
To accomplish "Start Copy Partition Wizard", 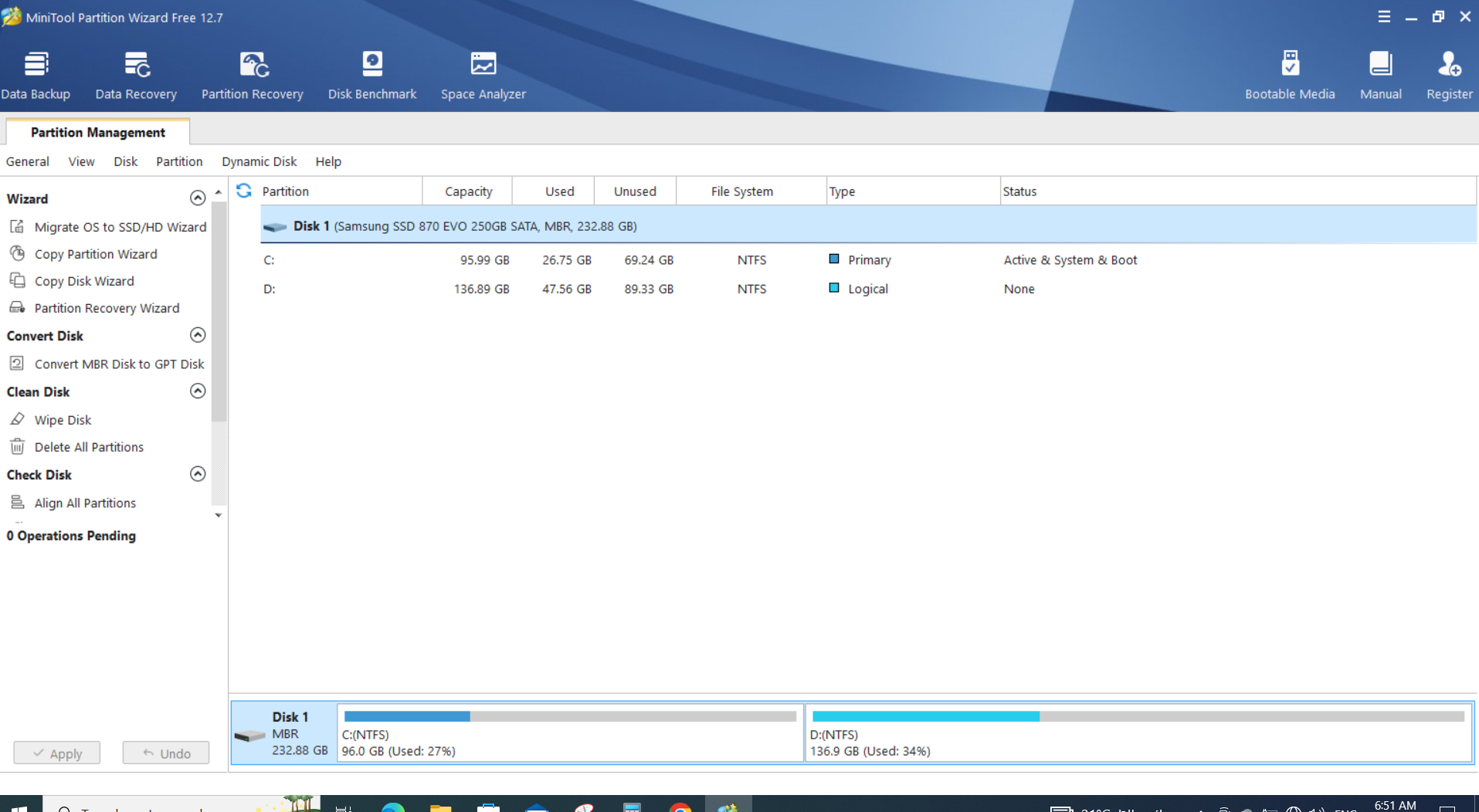I will point(83,254).
